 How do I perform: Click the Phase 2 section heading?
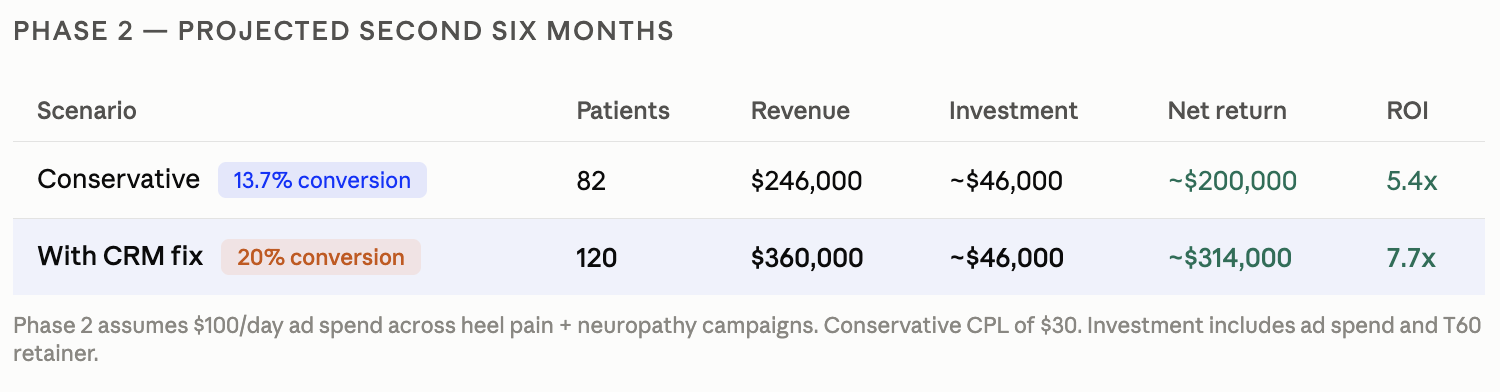point(343,31)
